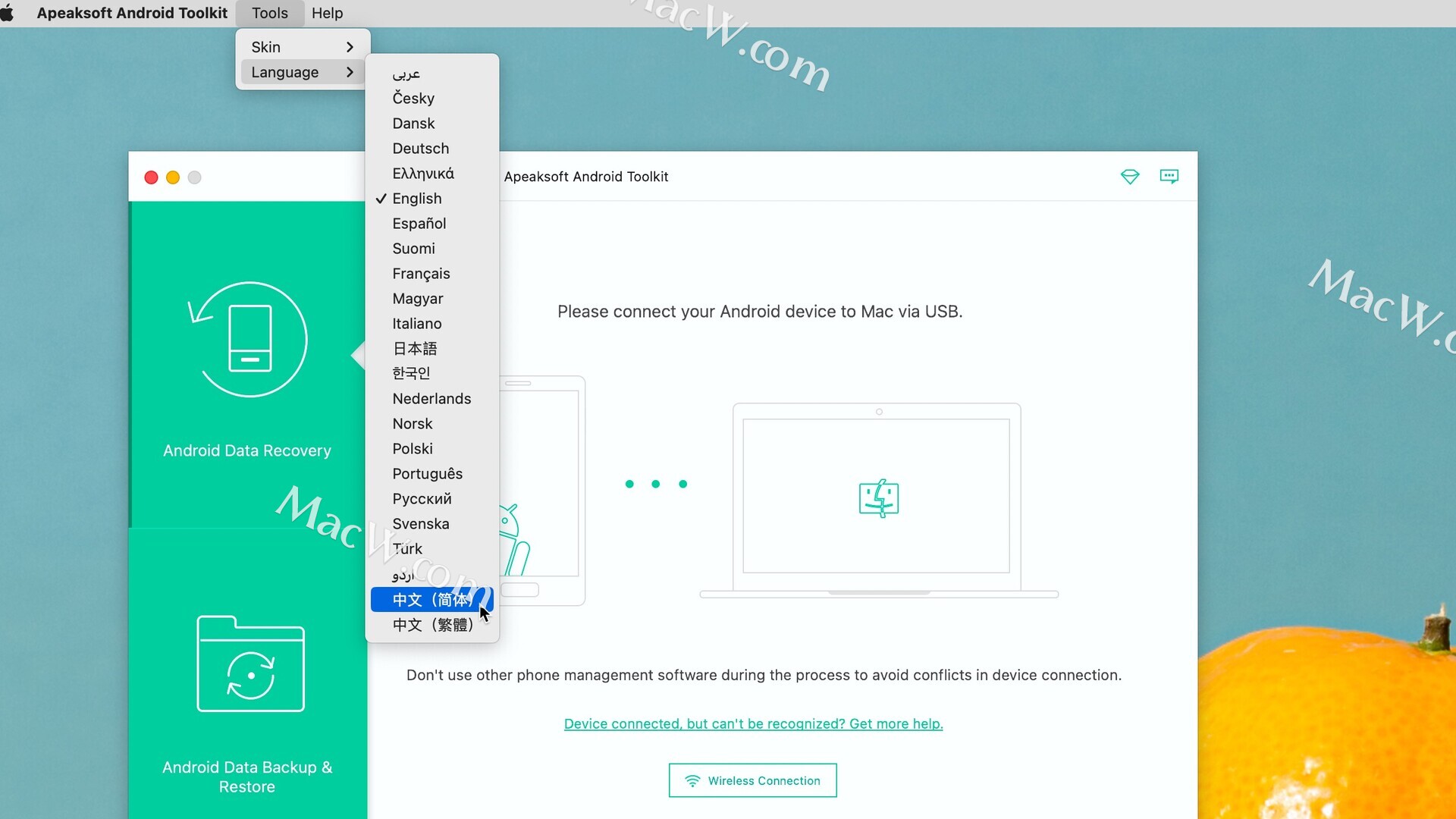Select Android Data Backup & Restore label

tap(247, 777)
